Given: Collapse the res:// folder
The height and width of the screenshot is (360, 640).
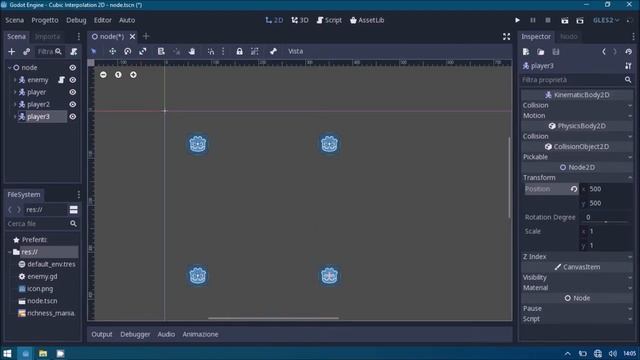Looking at the screenshot, I should pos(10,252).
